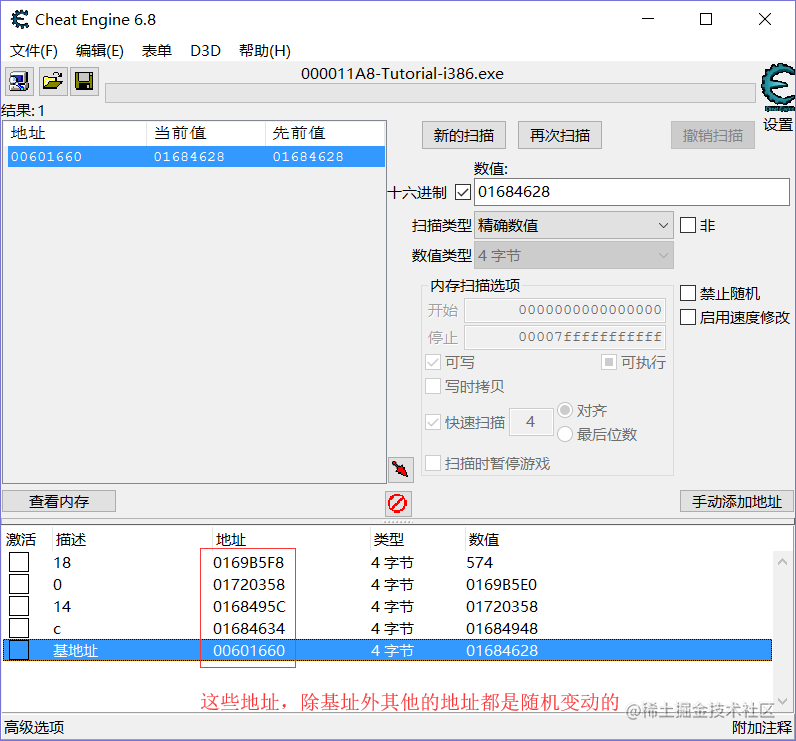796x741 pixels.
Task: Click value 0169B5E0 in address list
Action: (502, 585)
